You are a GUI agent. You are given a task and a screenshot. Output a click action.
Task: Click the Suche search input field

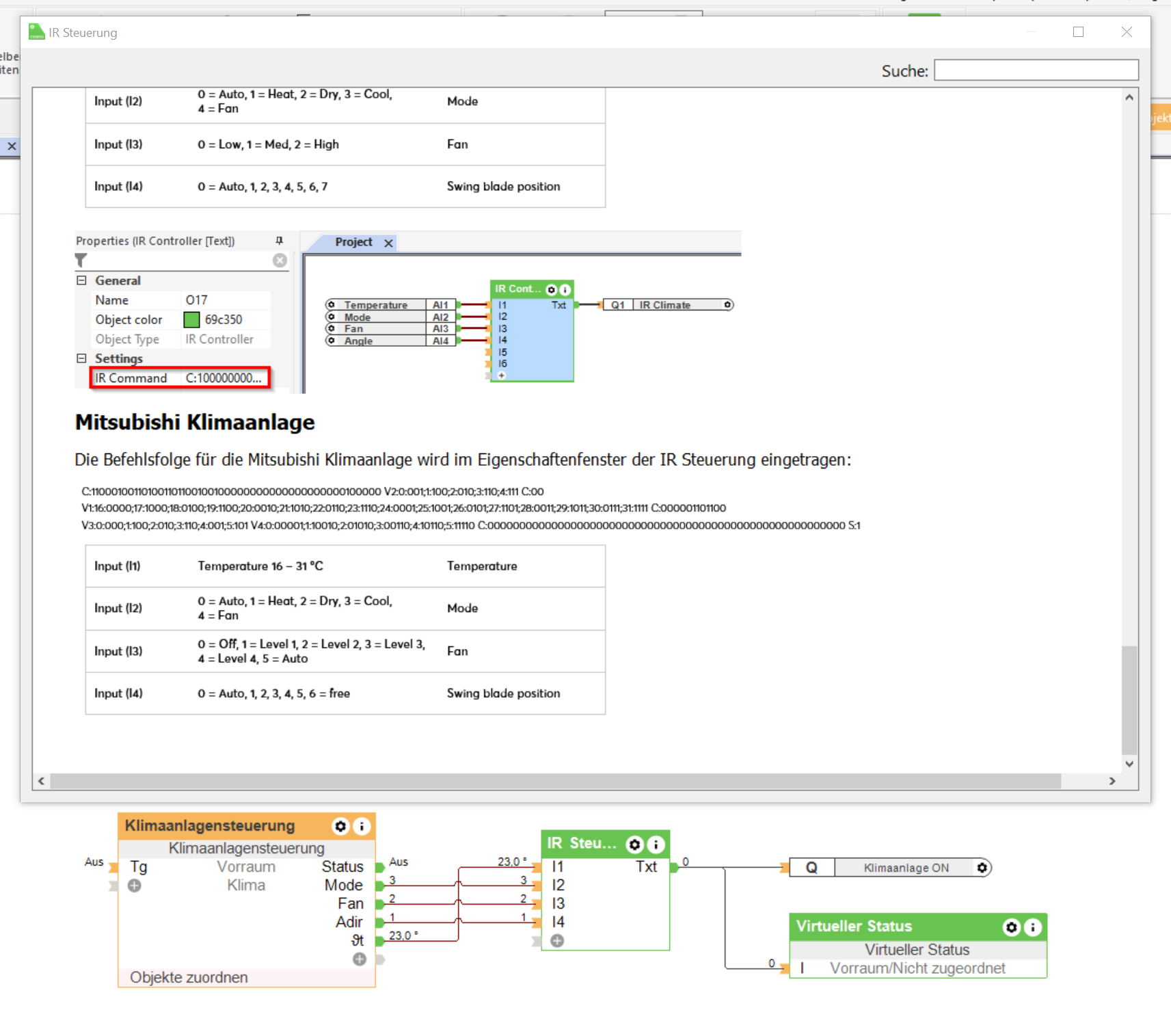(1036, 70)
